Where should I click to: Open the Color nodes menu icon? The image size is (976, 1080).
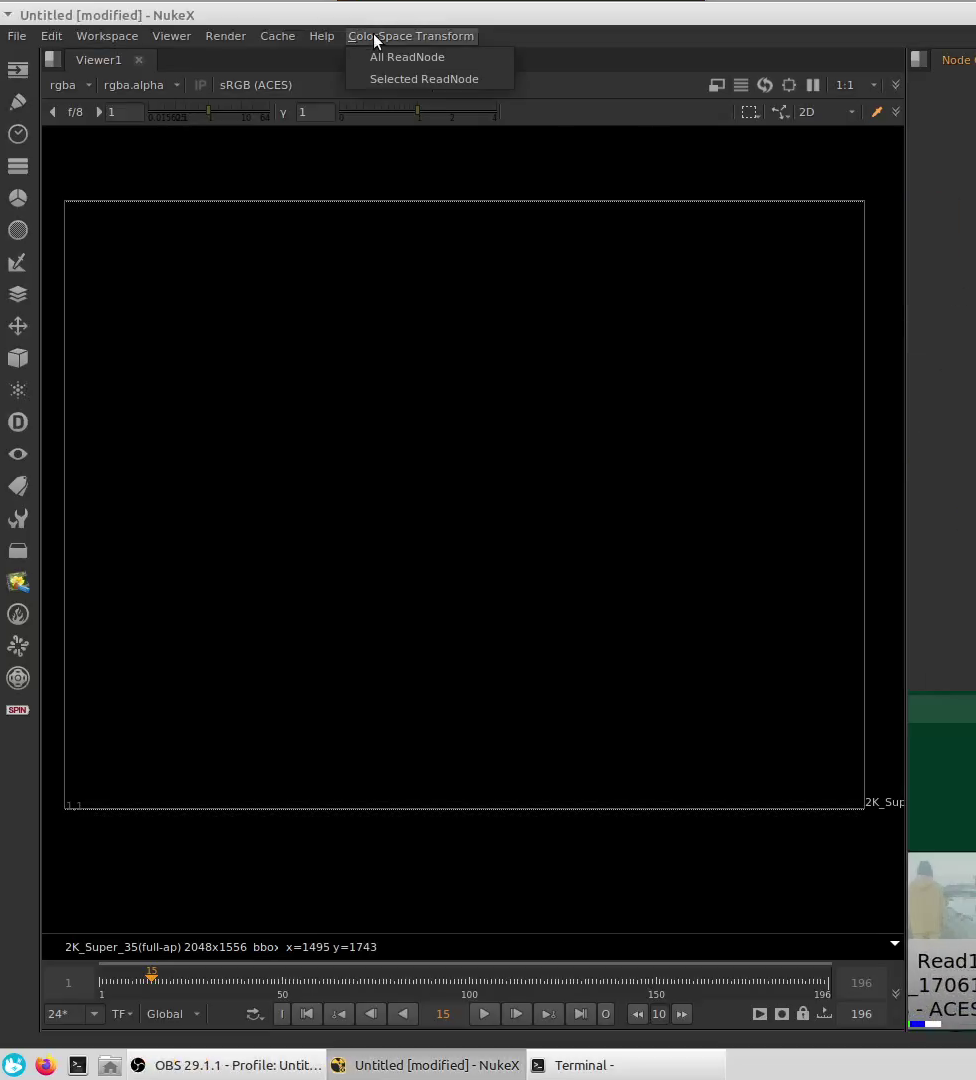(x=17, y=198)
